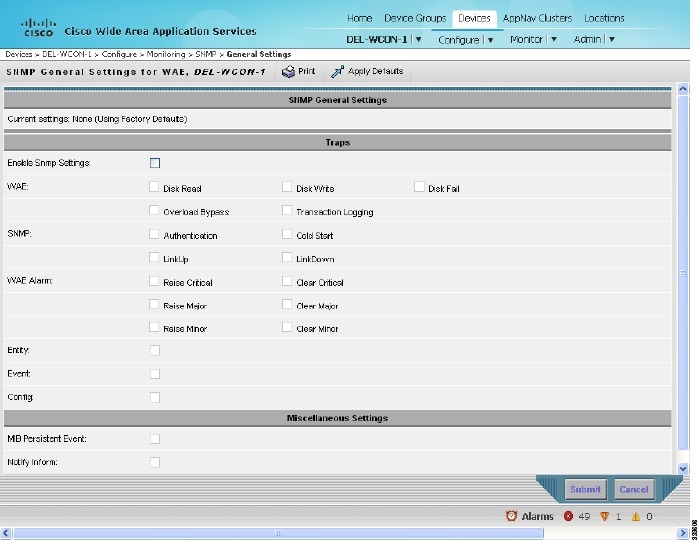Enable Snmp Settings checkbox
This screenshot has height=540, width=699.
155,163
